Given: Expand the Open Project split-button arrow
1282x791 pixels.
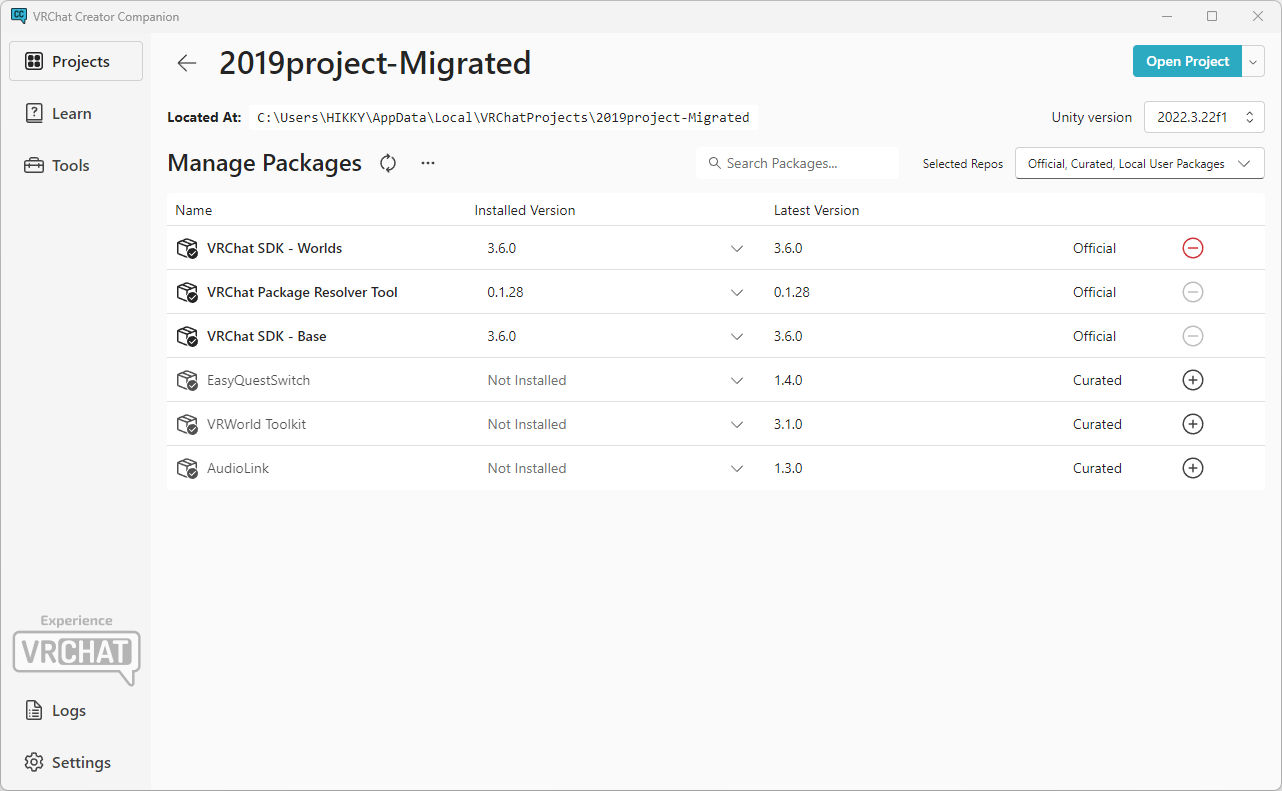Looking at the screenshot, I should 1254,61.
